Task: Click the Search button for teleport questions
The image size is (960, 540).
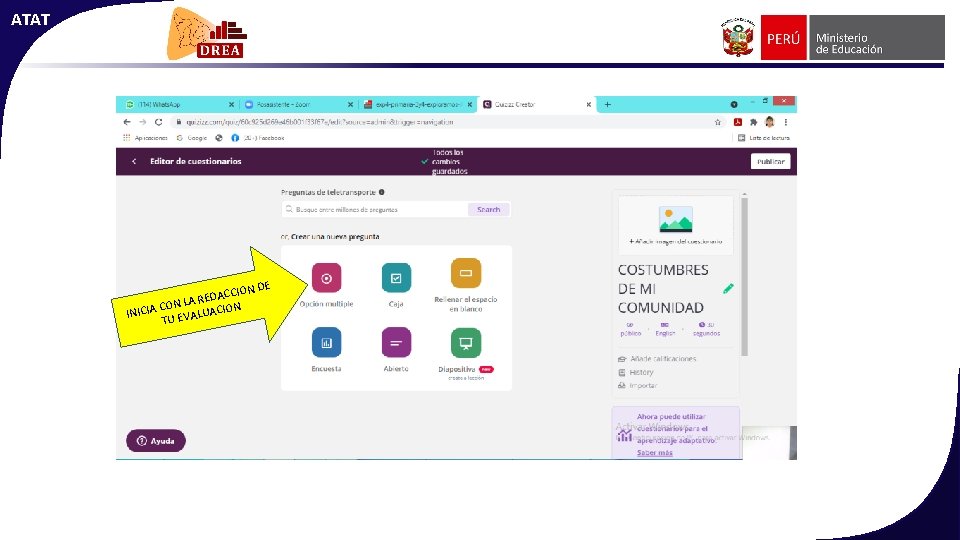Action: 489,209
